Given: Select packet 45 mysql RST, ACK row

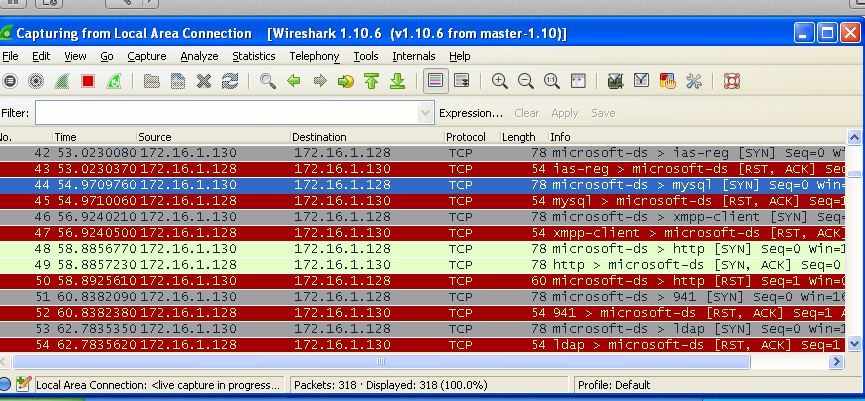Looking at the screenshot, I should coord(422,201).
